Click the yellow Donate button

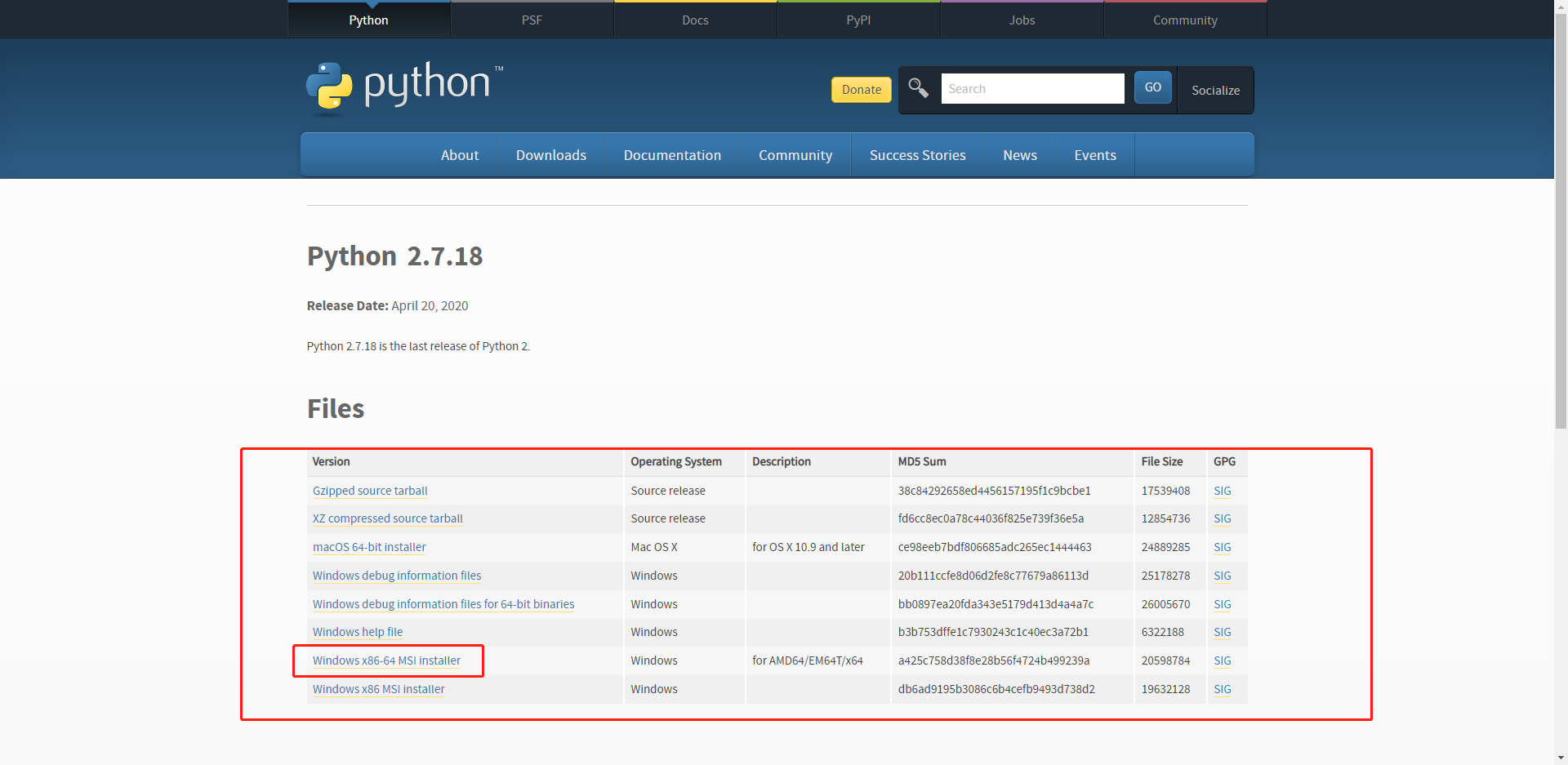862,90
